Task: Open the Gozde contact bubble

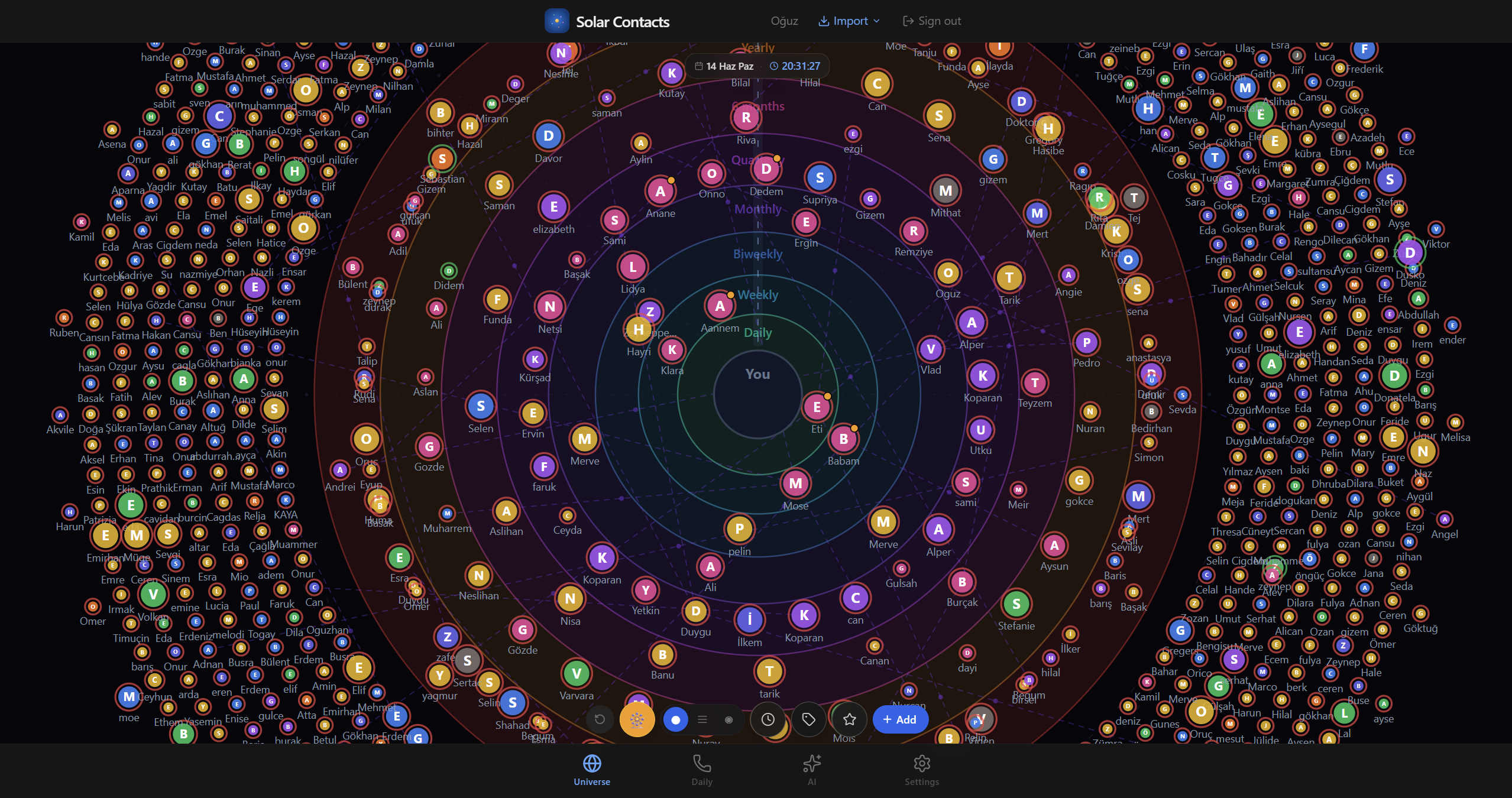Action: [x=429, y=447]
